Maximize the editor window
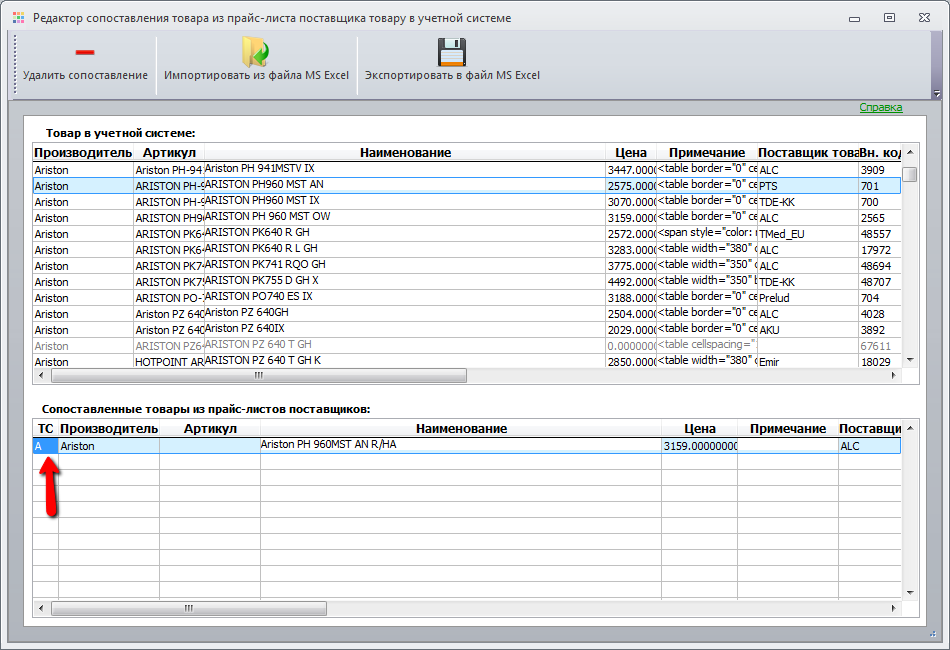950x650 pixels. coord(889,18)
